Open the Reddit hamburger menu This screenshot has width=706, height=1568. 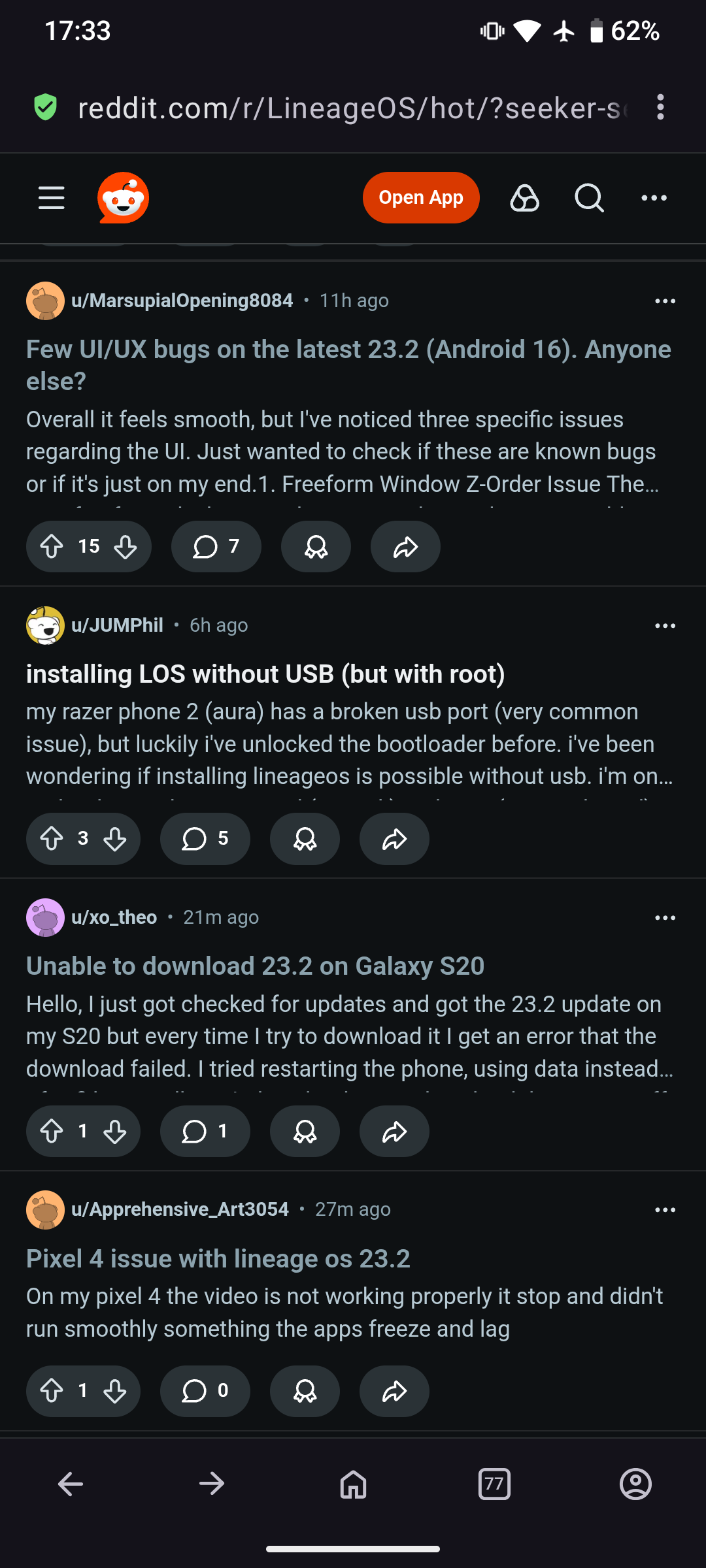(51, 198)
